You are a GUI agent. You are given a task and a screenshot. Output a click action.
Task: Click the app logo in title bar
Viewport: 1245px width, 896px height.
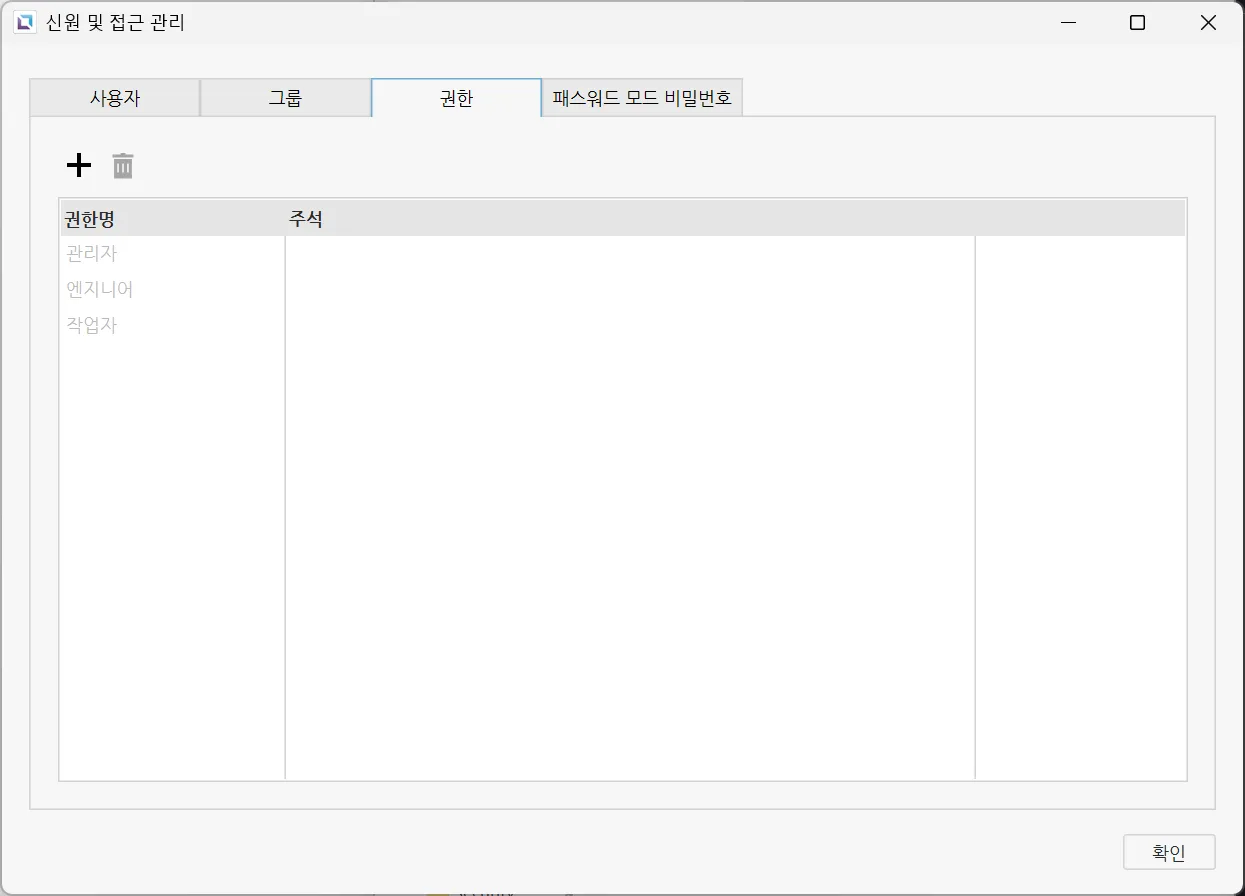coord(24,23)
